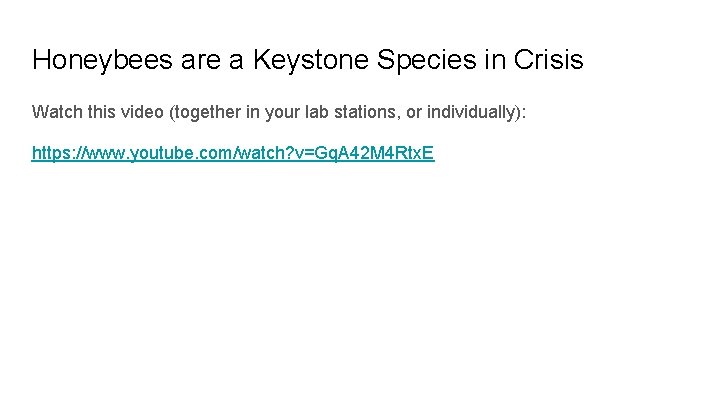720x405 pixels.
Task: Click the 'Watch this video' instruction line
Action: [x=279, y=111]
